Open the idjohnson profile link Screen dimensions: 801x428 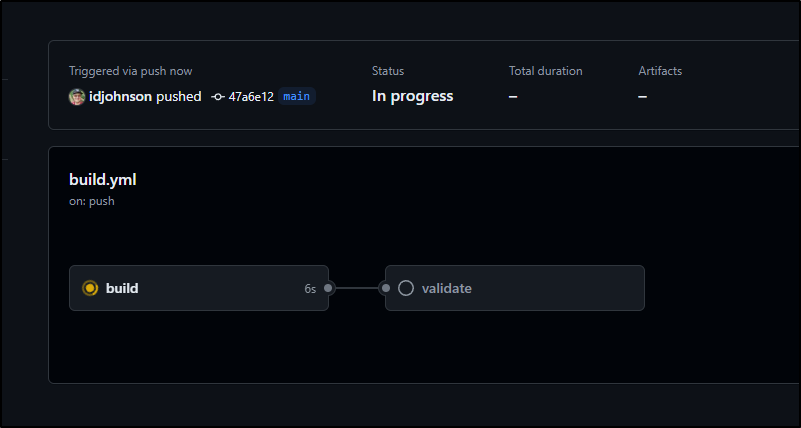coord(120,97)
